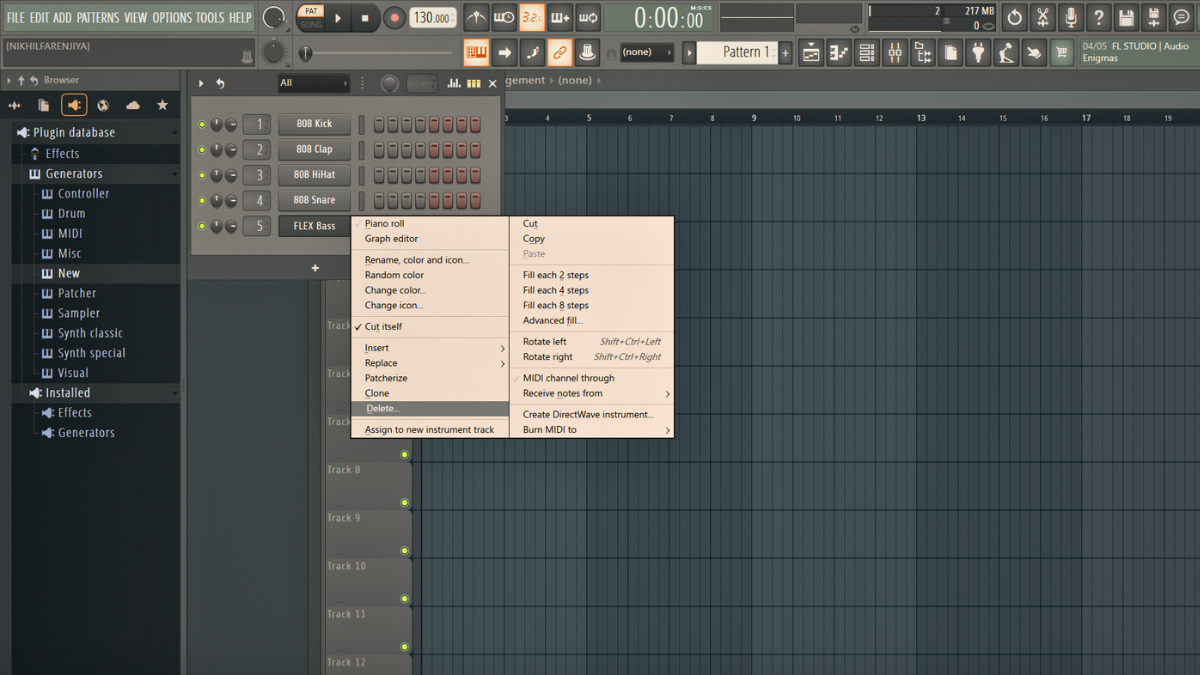
Task: Click the red Record button
Action: 394,17
